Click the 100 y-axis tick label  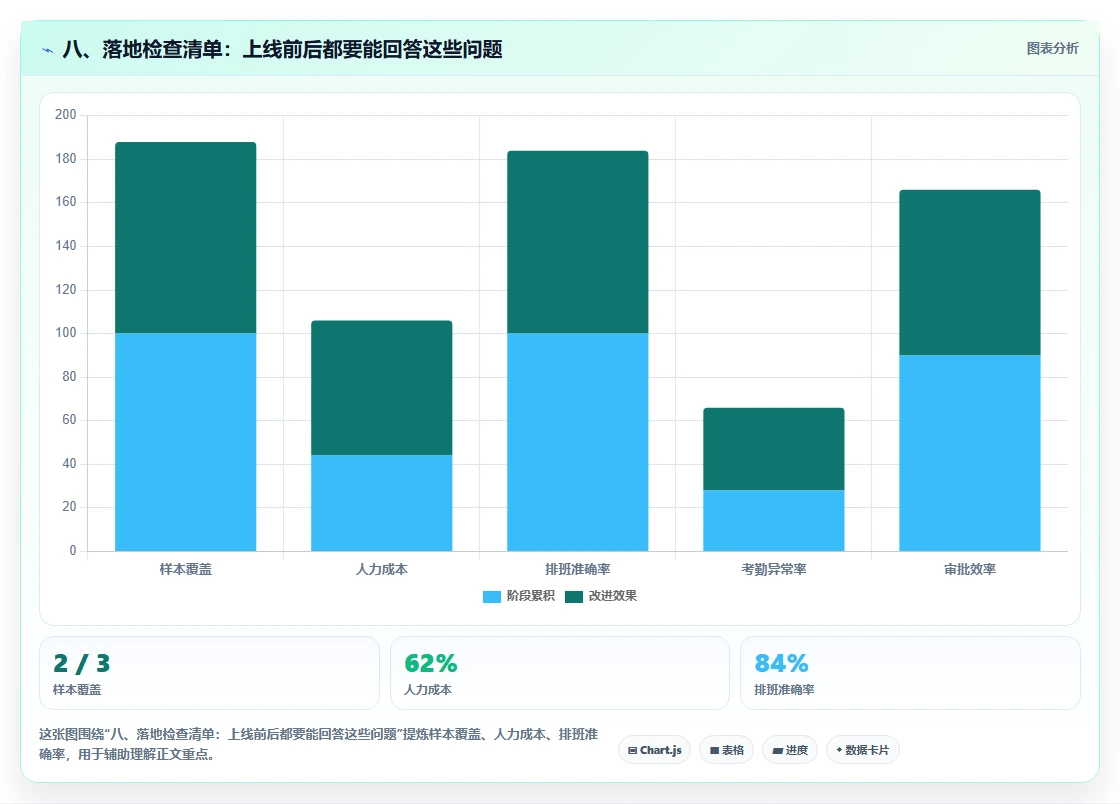[x=66, y=333]
